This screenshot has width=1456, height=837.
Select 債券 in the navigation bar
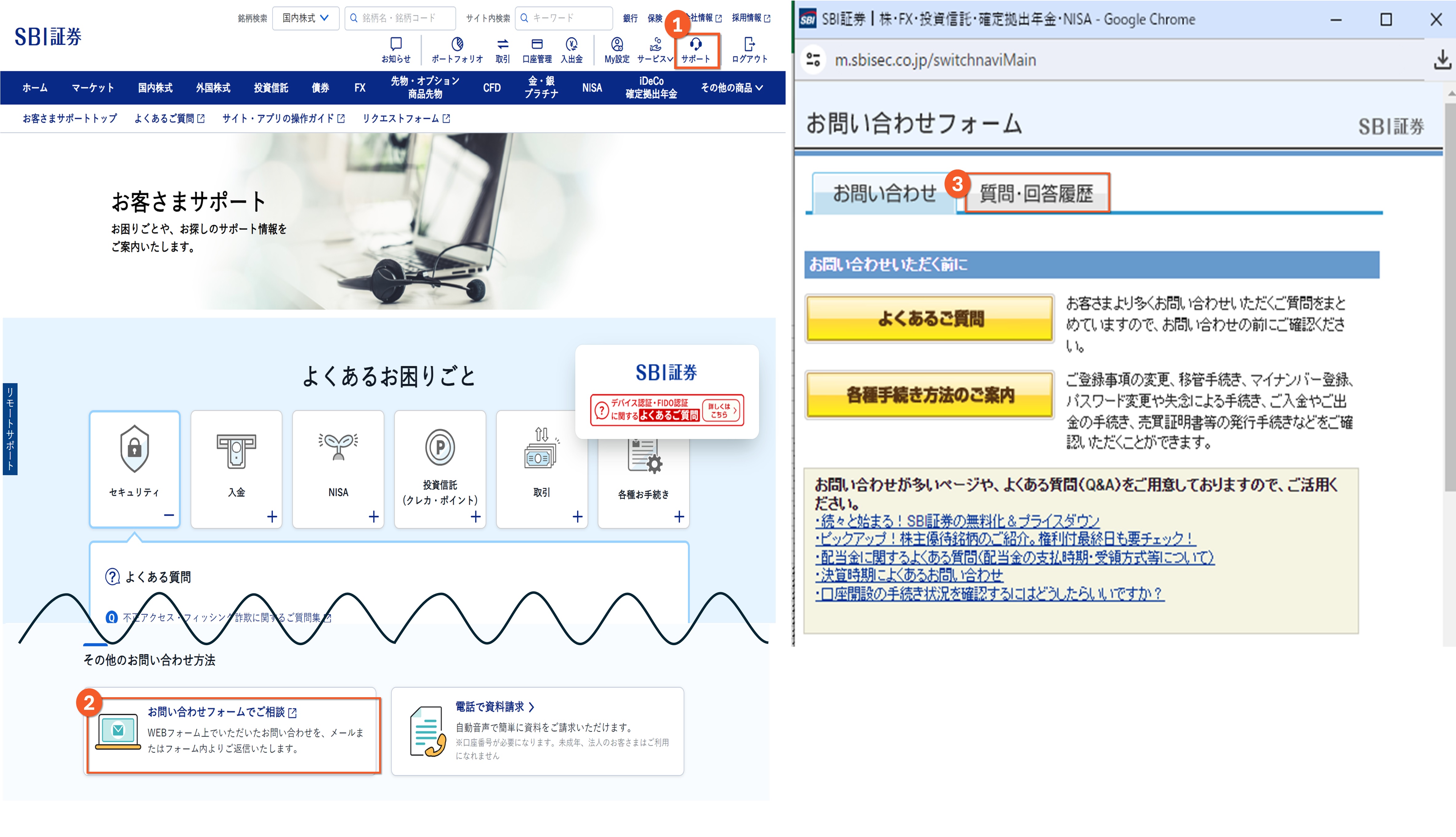click(x=320, y=88)
